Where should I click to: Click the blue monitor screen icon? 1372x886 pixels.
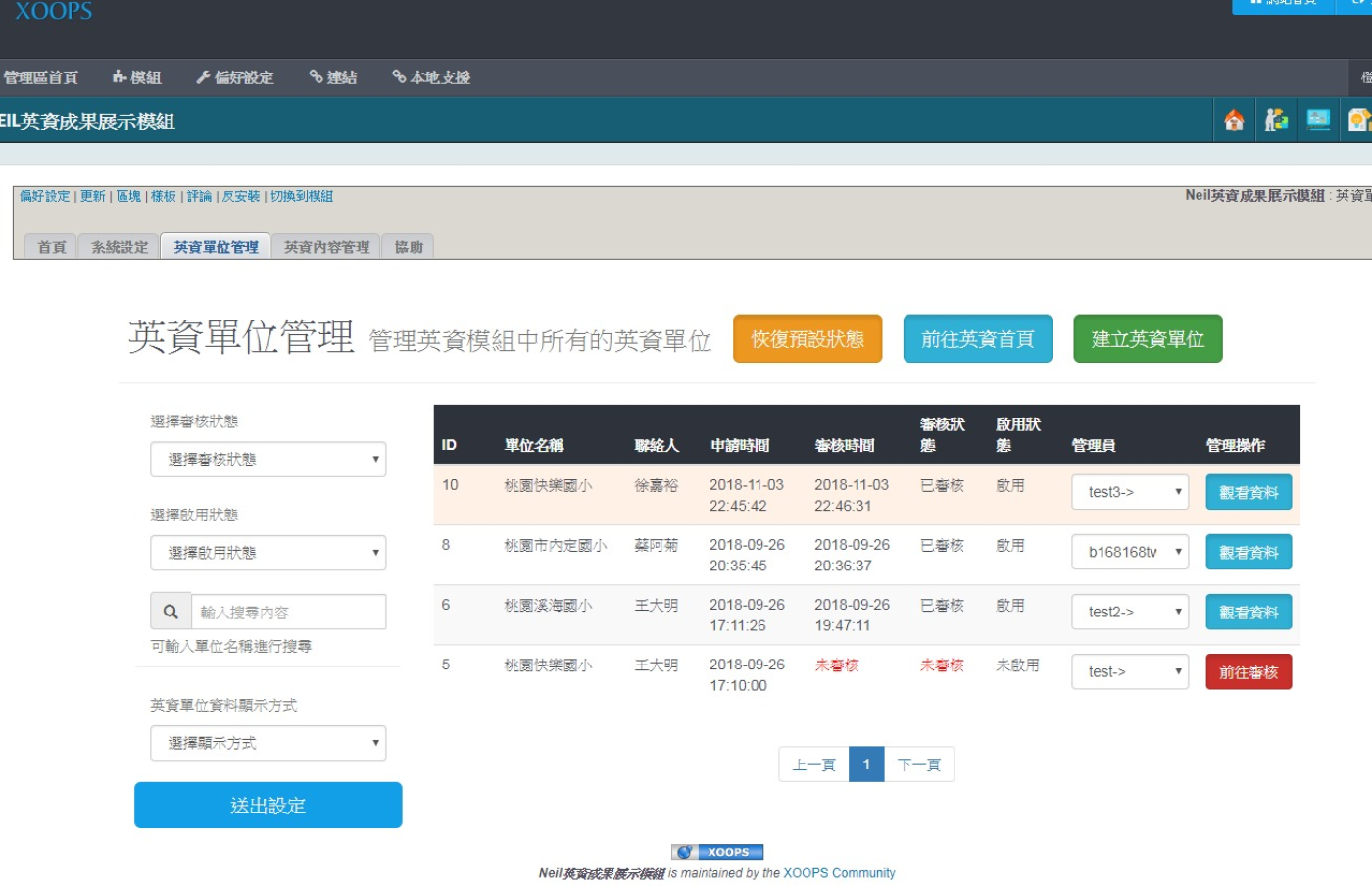(x=1318, y=121)
